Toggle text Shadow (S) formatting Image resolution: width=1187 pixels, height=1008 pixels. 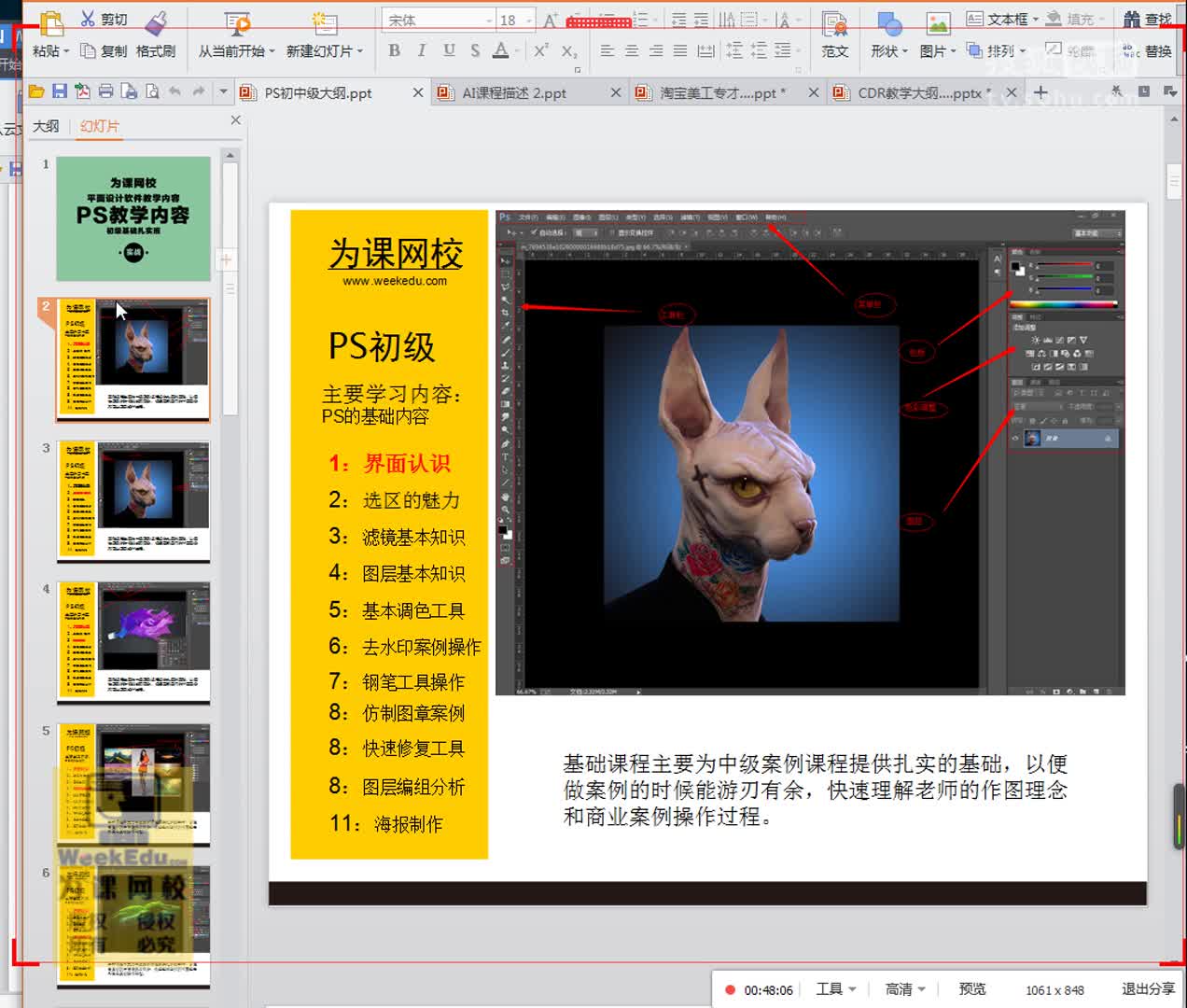[x=475, y=50]
